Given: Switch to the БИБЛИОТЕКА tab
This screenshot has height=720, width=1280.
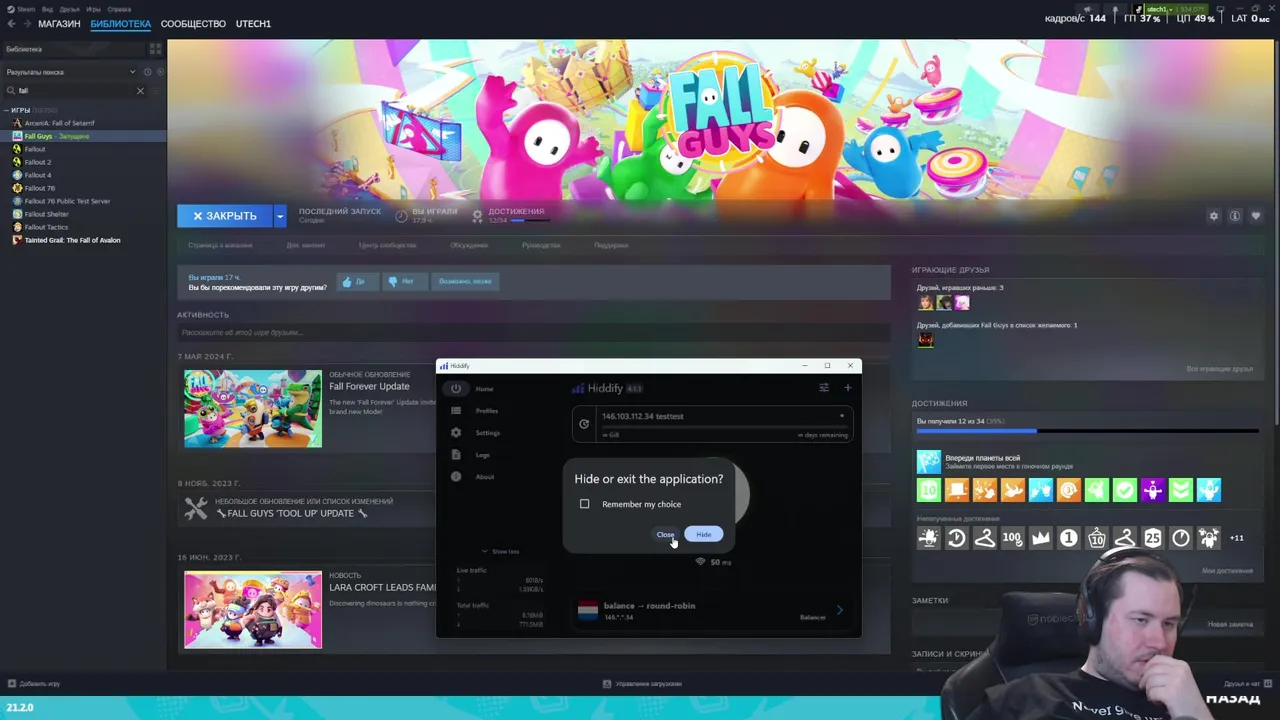Looking at the screenshot, I should 120,23.
